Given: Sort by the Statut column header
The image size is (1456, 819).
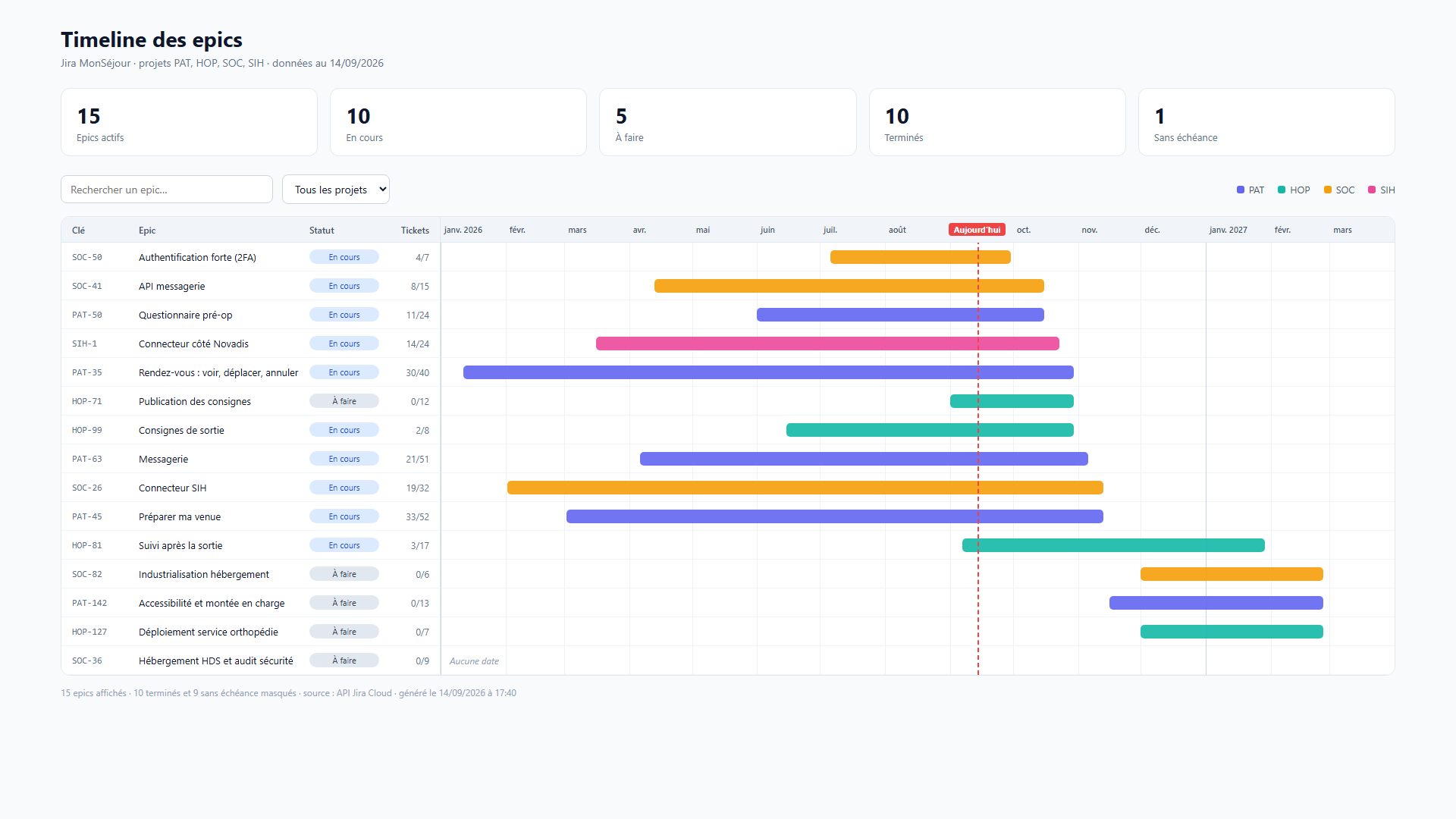Looking at the screenshot, I should click(322, 231).
